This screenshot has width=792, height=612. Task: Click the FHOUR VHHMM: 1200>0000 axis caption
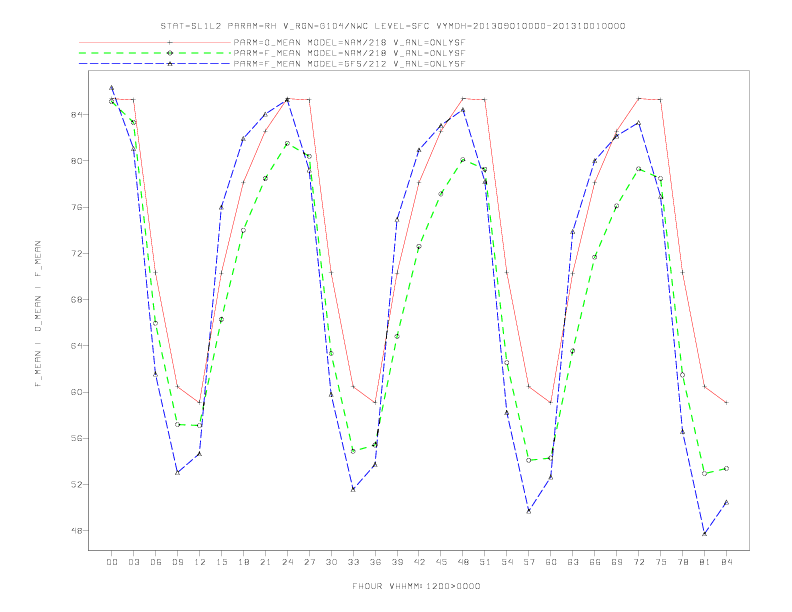pos(416,586)
